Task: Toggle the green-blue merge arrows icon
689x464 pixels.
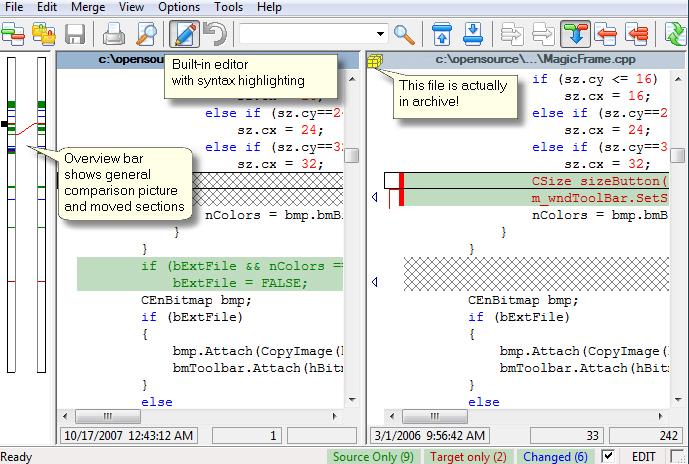Action: (x=575, y=34)
